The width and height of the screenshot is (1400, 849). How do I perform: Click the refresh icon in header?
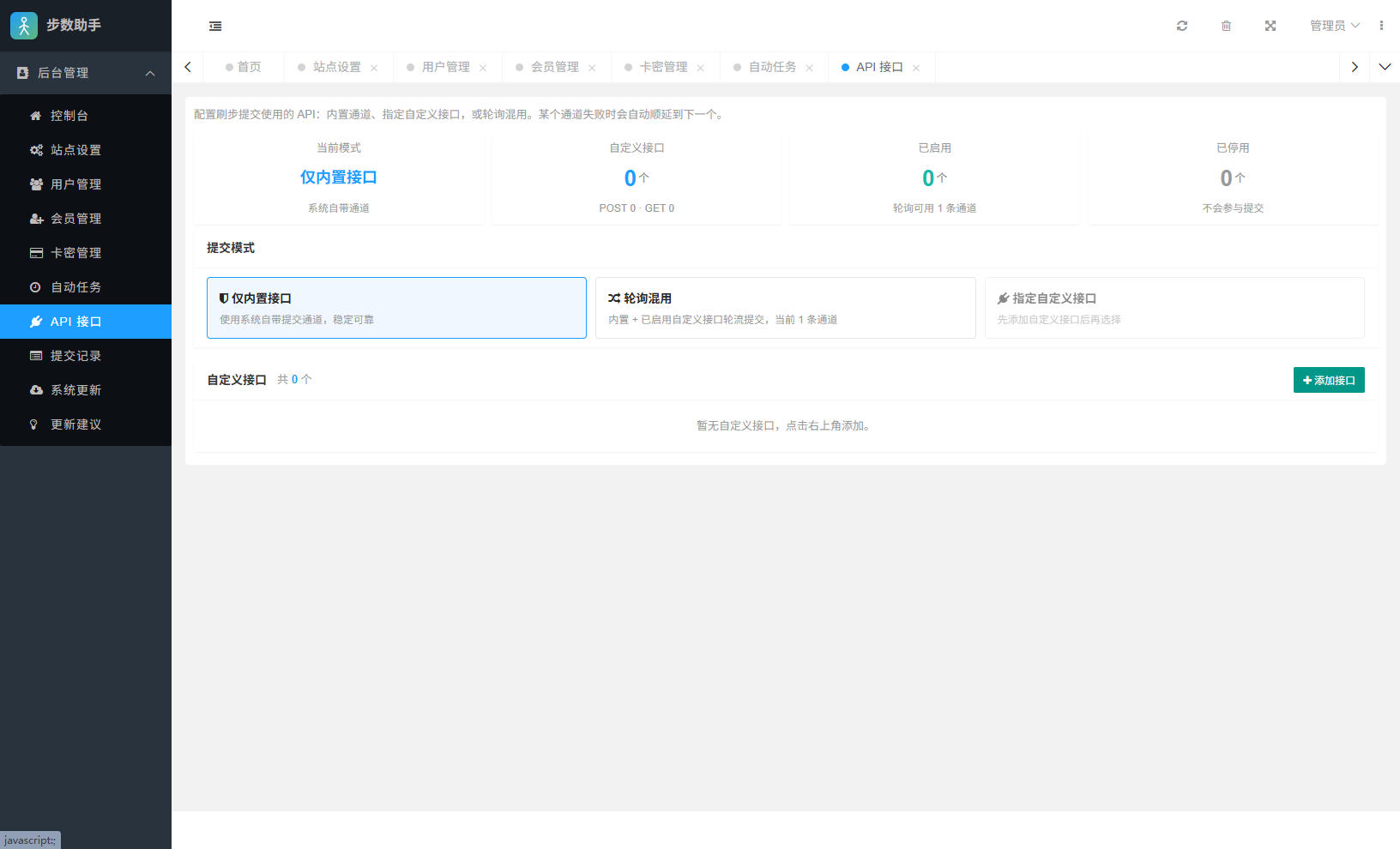(x=1182, y=26)
